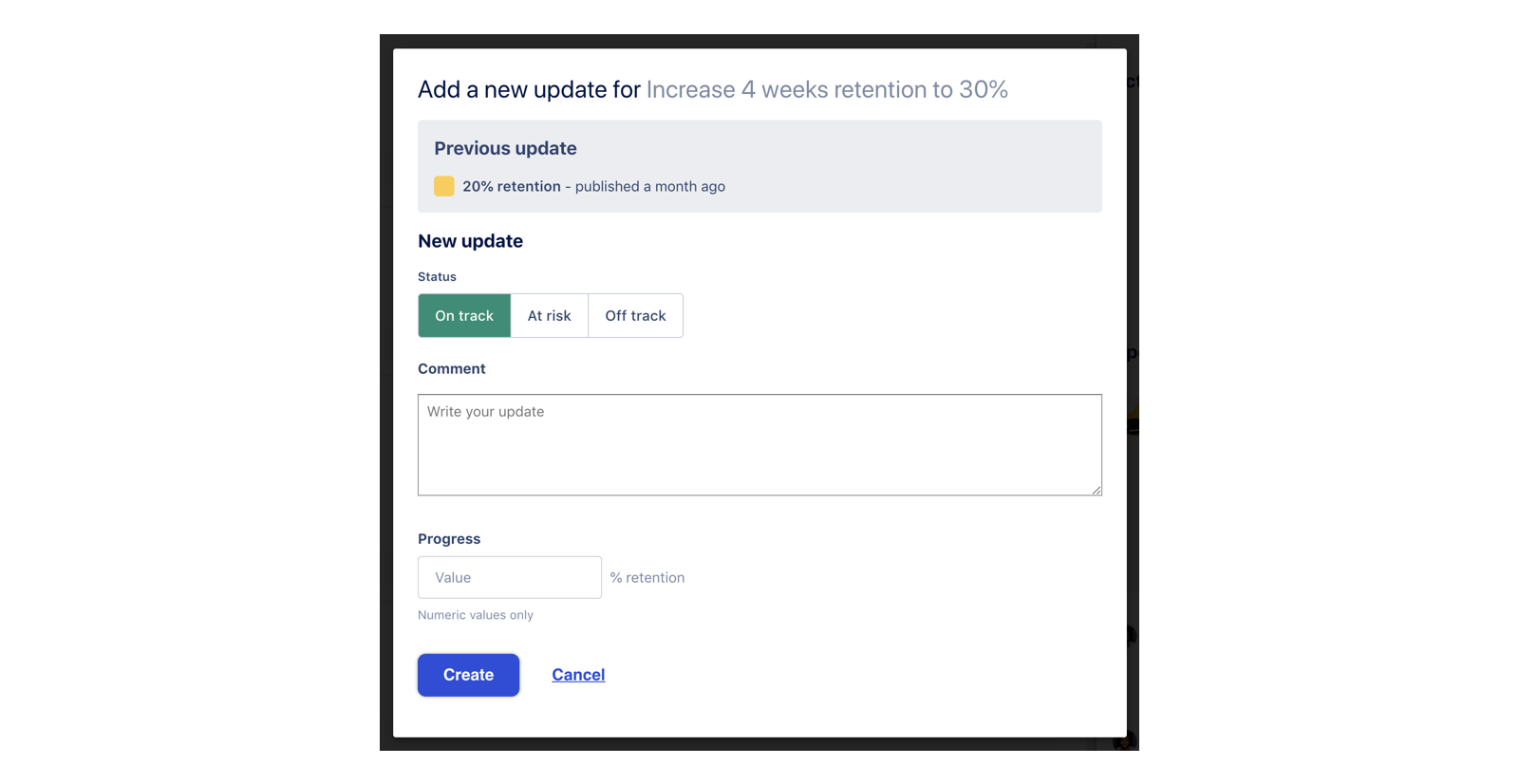Click the yellow previous status indicator square
Viewport: 1519px width, 784px height.
pyautogui.click(x=443, y=186)
